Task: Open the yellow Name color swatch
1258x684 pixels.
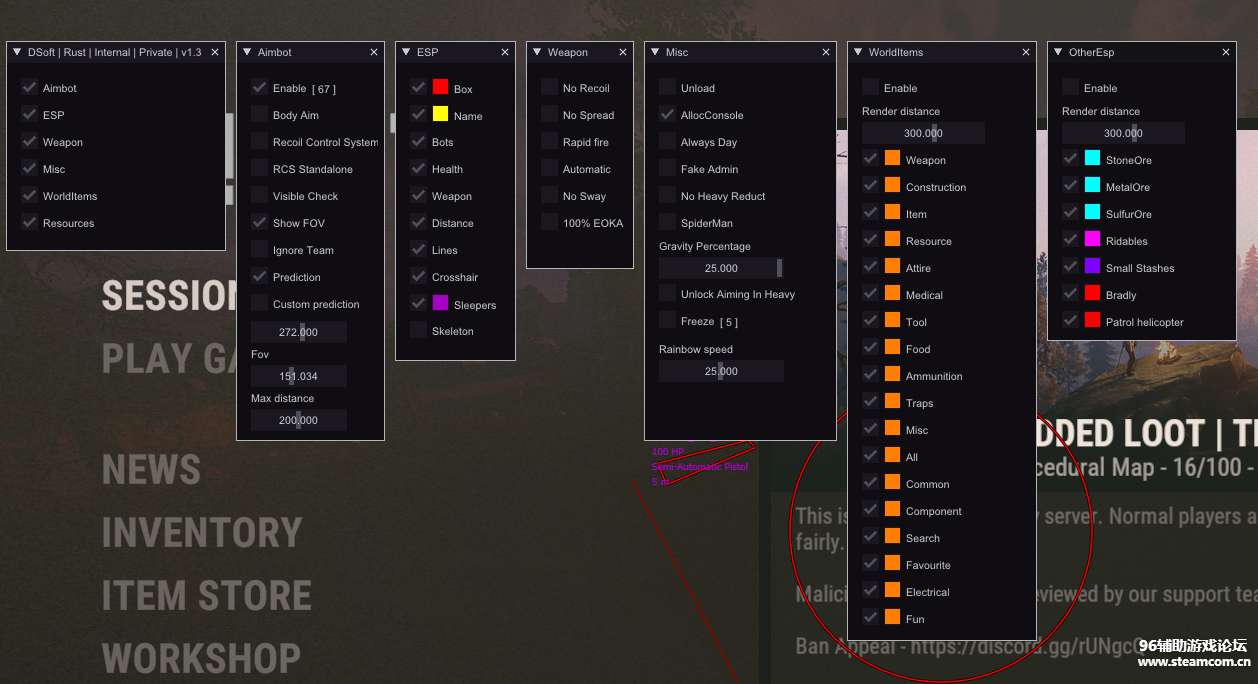Action: (x=440, y=115)
